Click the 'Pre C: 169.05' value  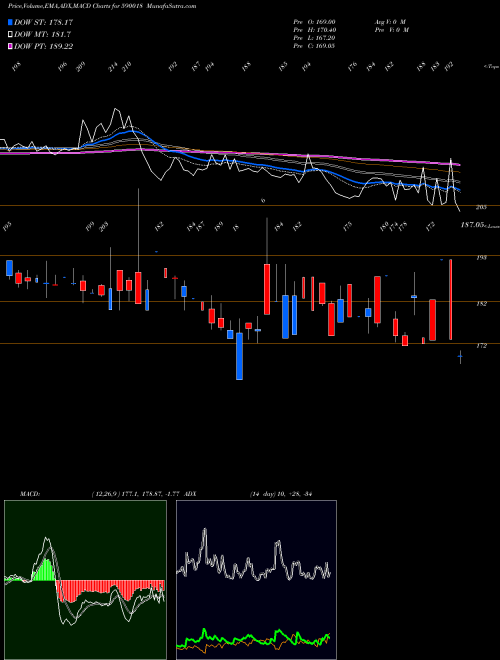pyautogui.click(x=314, y=46)
